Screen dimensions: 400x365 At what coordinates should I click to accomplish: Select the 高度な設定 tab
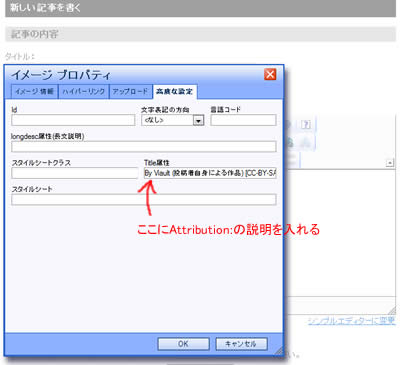tap(174, 92)
